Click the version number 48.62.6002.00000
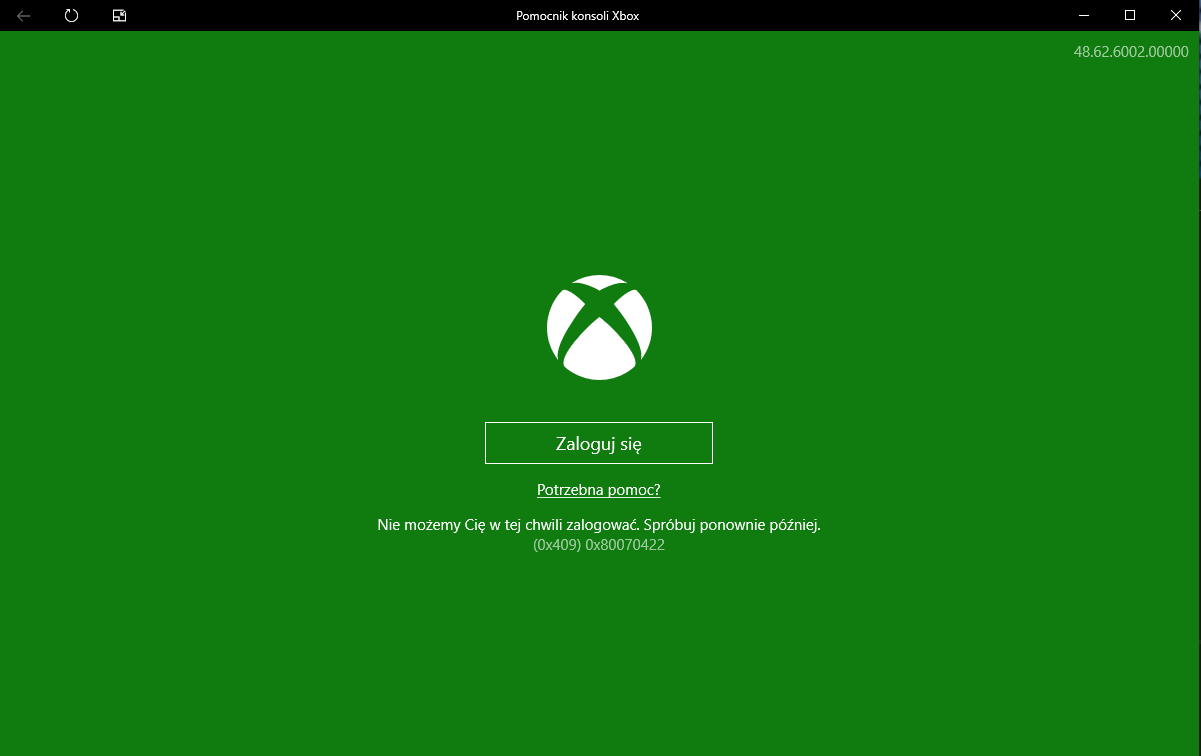Screen dimensions: 1201x756 pyautogui.click(x=1131, y=52)
